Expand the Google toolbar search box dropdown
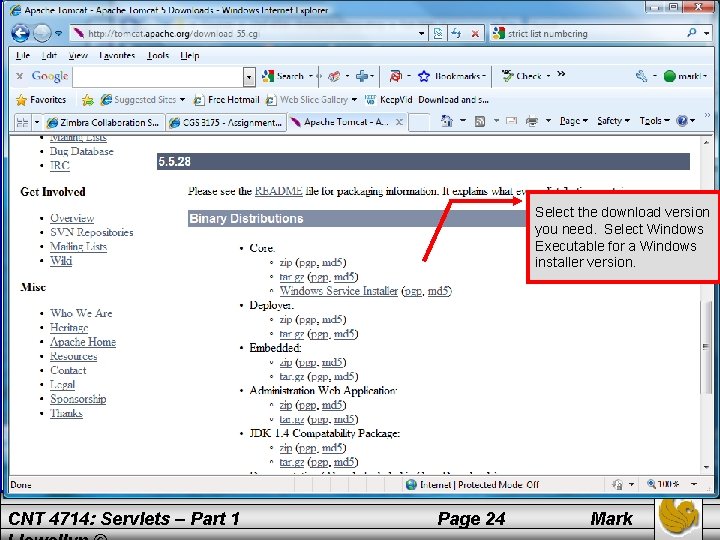720x540 pixels. pos(249,77)
